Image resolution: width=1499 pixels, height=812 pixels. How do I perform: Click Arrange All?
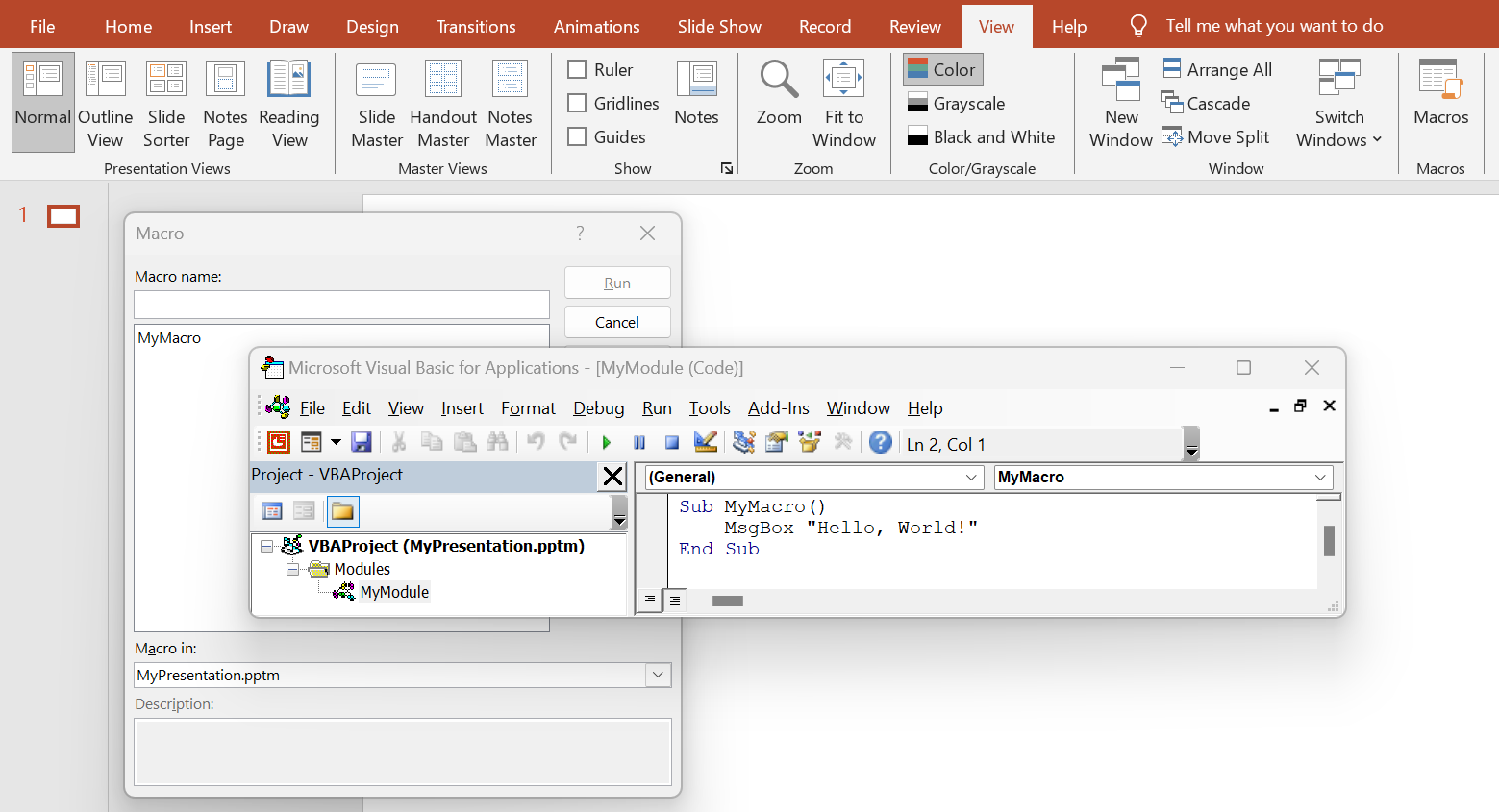[1216, 69]
